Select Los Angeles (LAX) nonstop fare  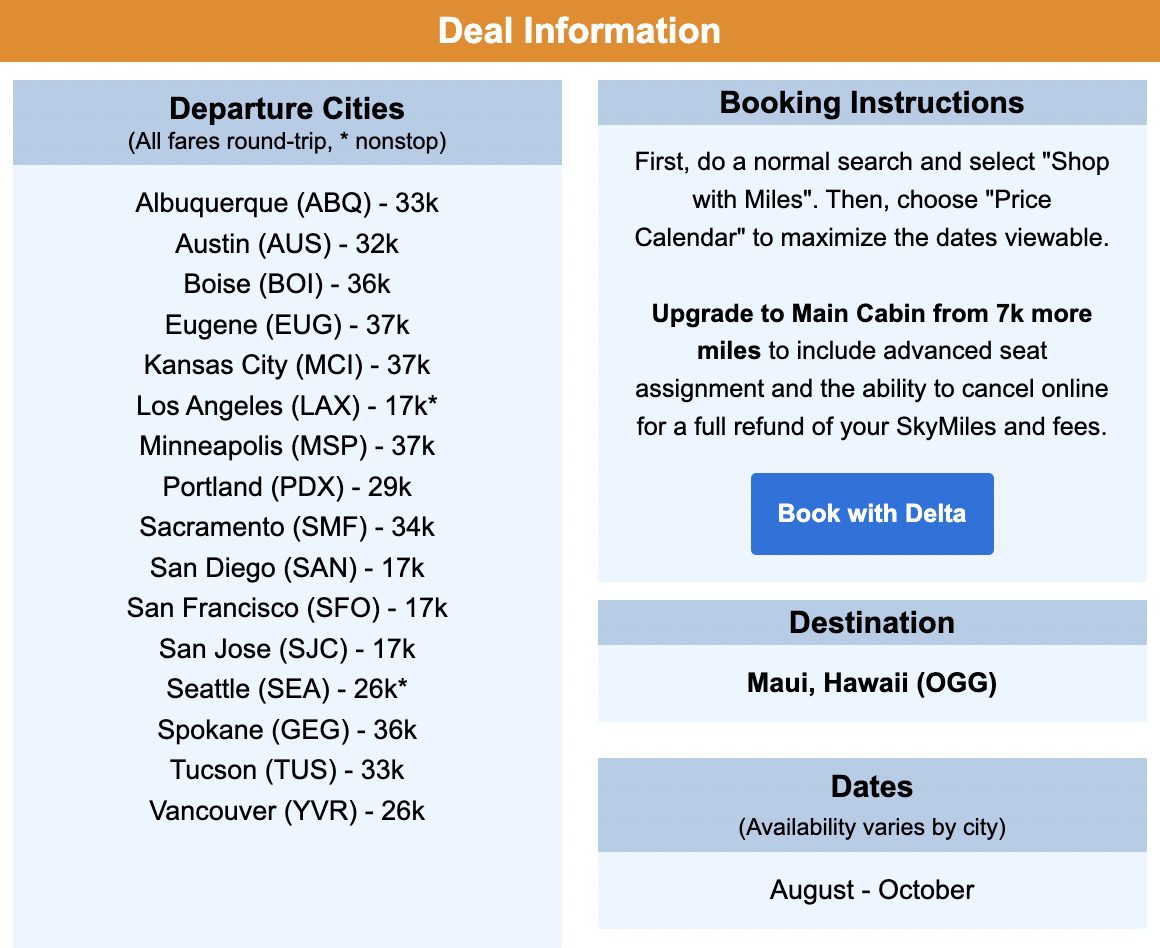click(287, 406)
